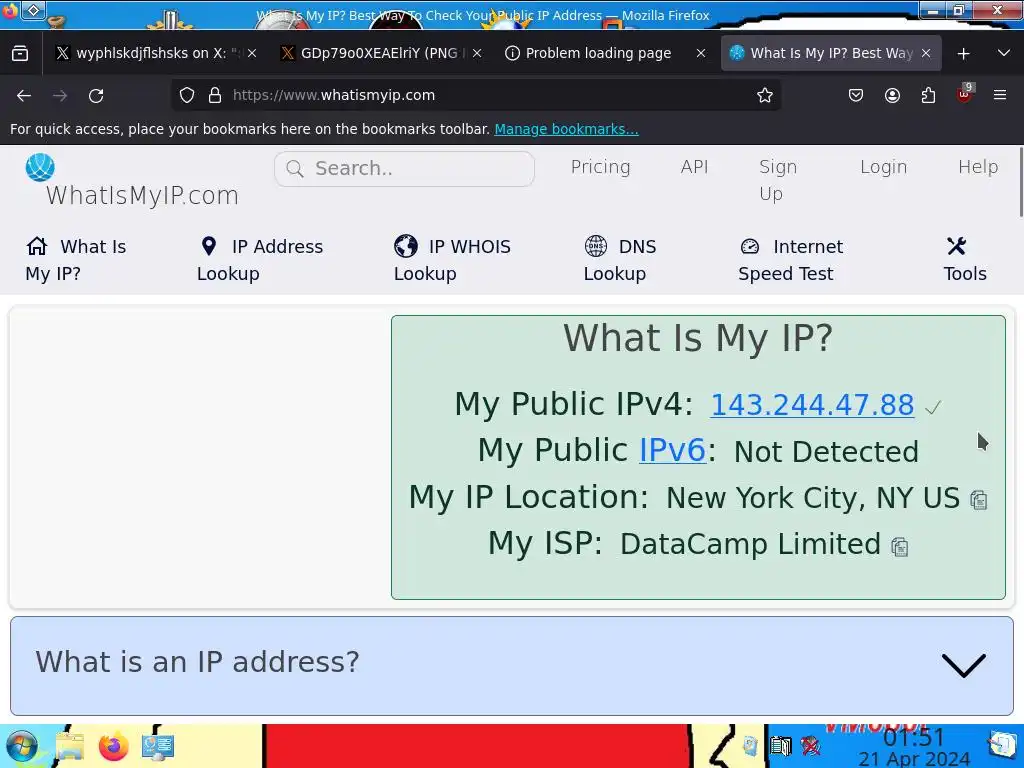Copy the ISP name with copy icon

899,547
